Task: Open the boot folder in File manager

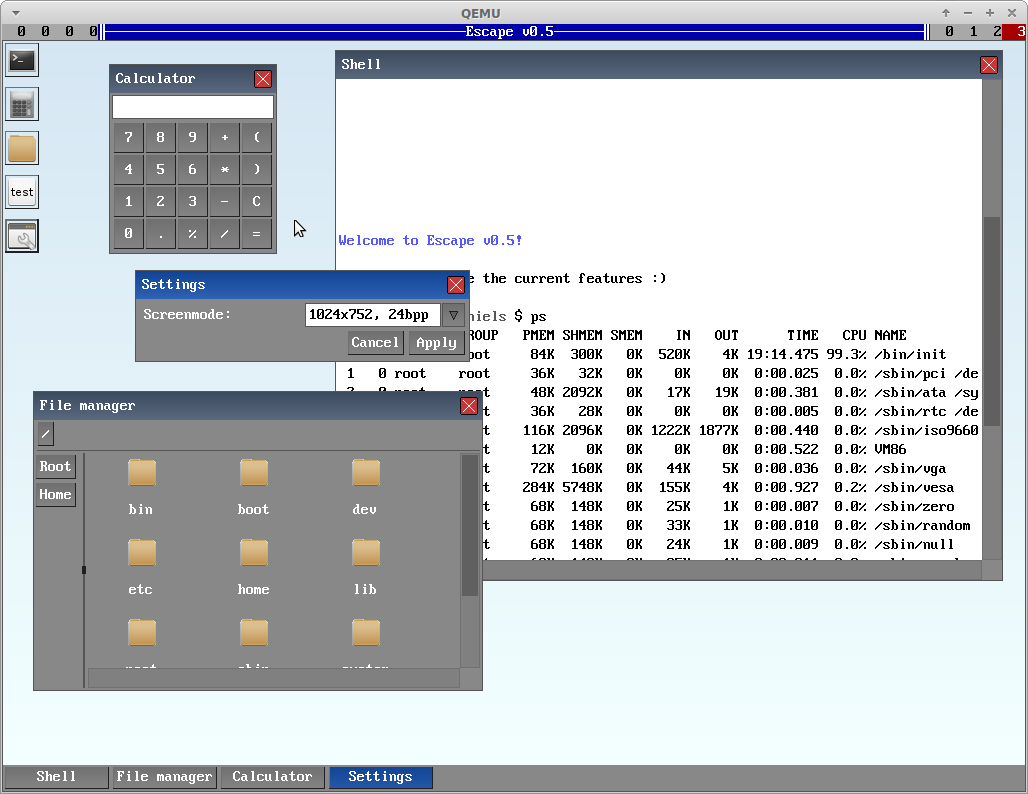Action: tap(253, 486)
